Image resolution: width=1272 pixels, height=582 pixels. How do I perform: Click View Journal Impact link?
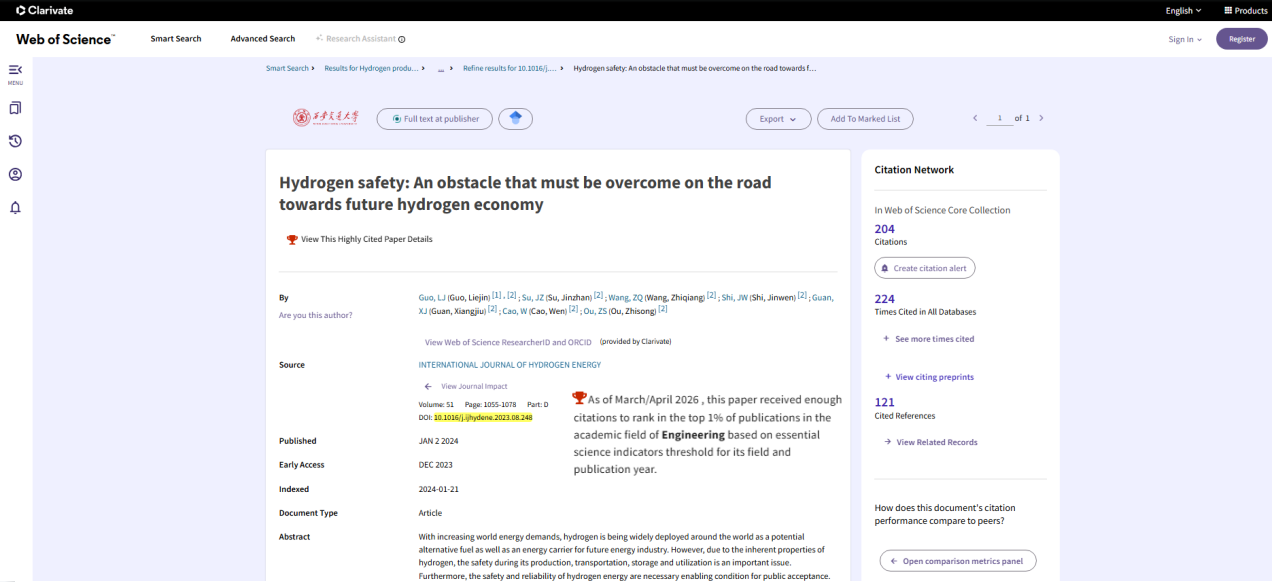pos(474,386)
